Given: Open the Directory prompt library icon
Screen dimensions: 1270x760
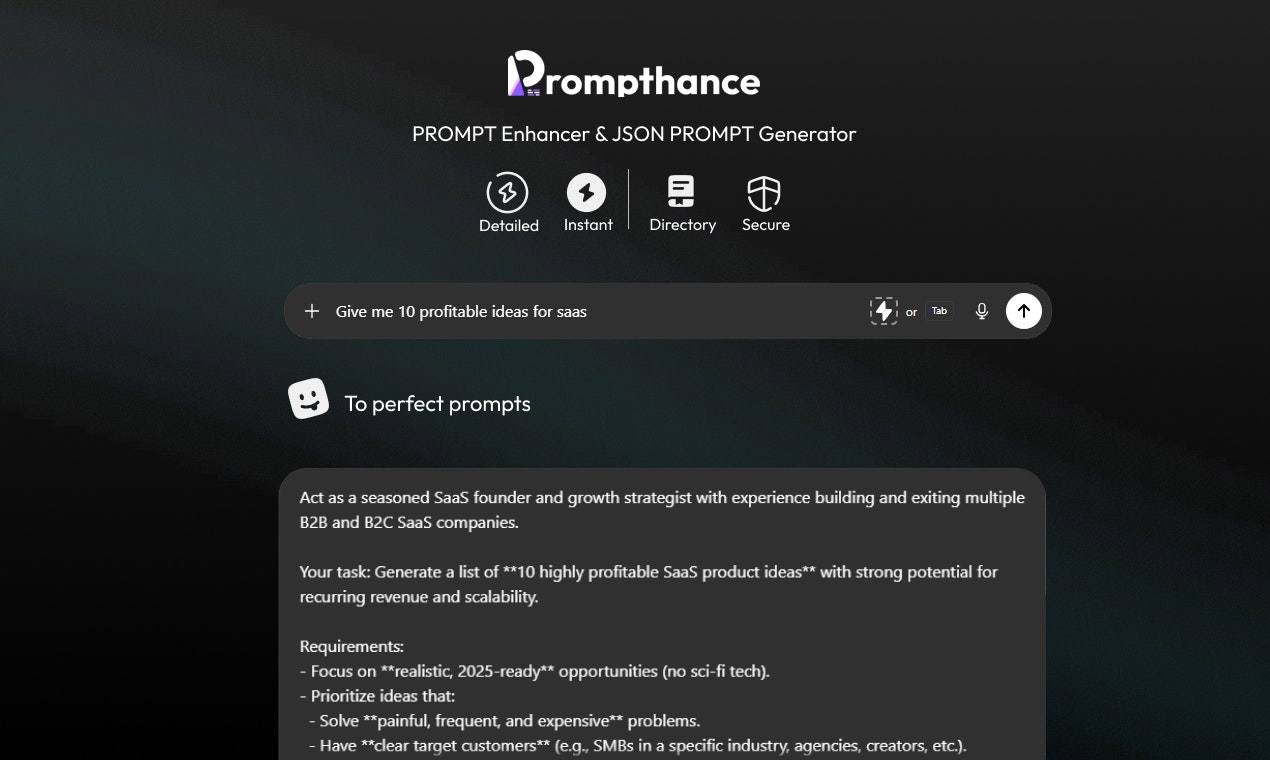Looking at the screenshot, I should pyautogui.click(x=682, y=191).
